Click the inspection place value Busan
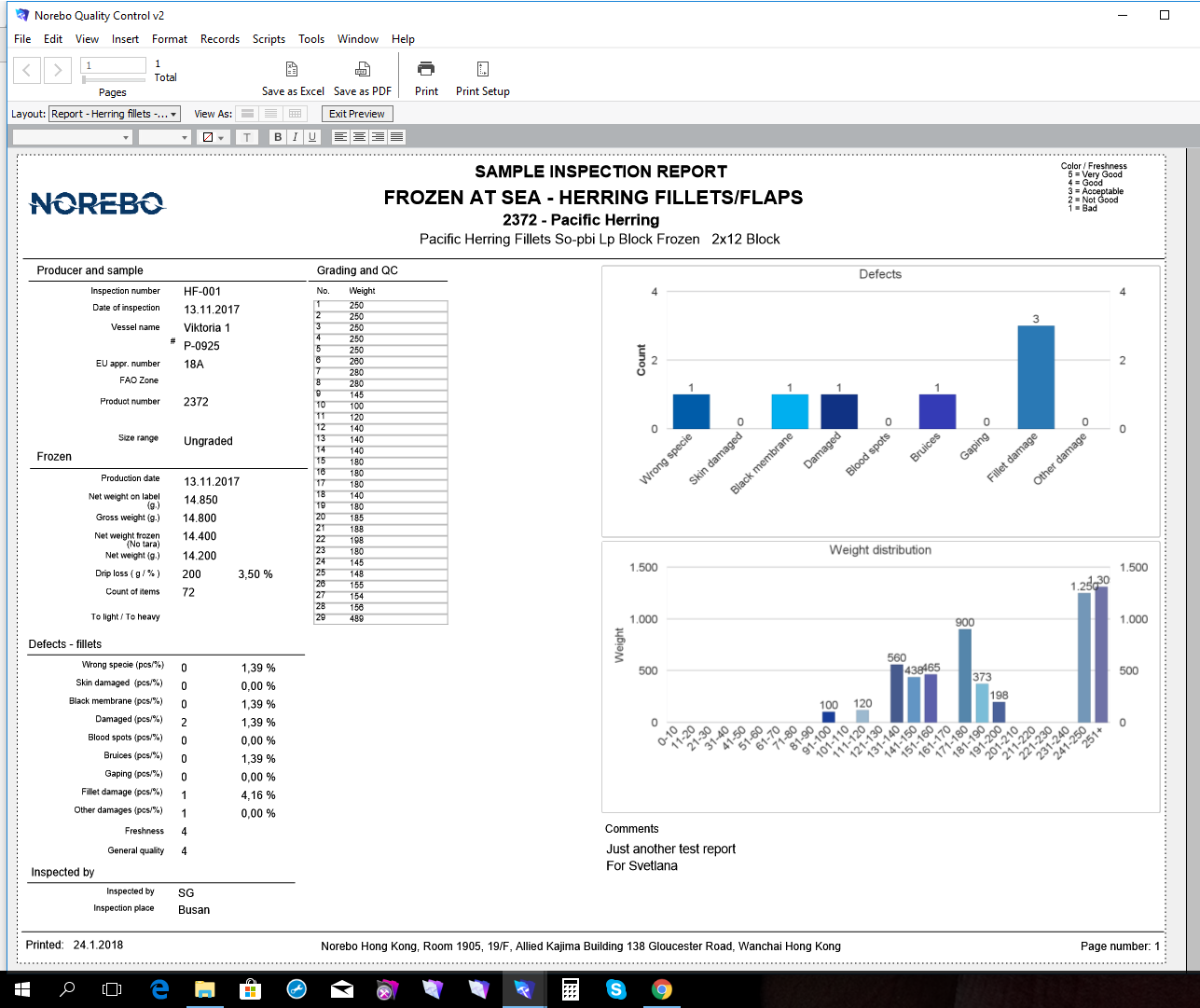Viewport: 1200px width, 1008px height. [x=194, y=910]
